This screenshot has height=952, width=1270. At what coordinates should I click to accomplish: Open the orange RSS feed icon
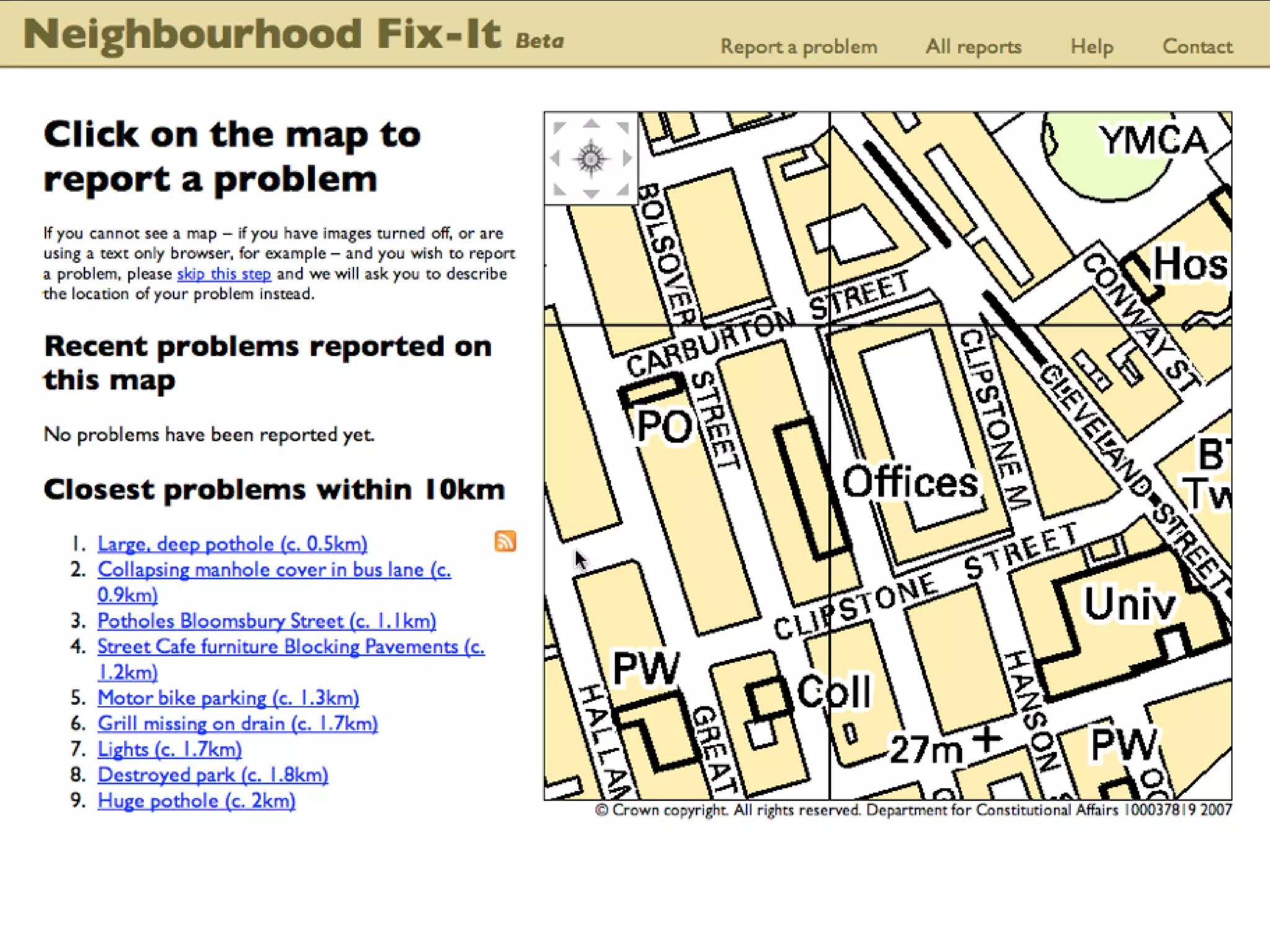coord(505,541)
